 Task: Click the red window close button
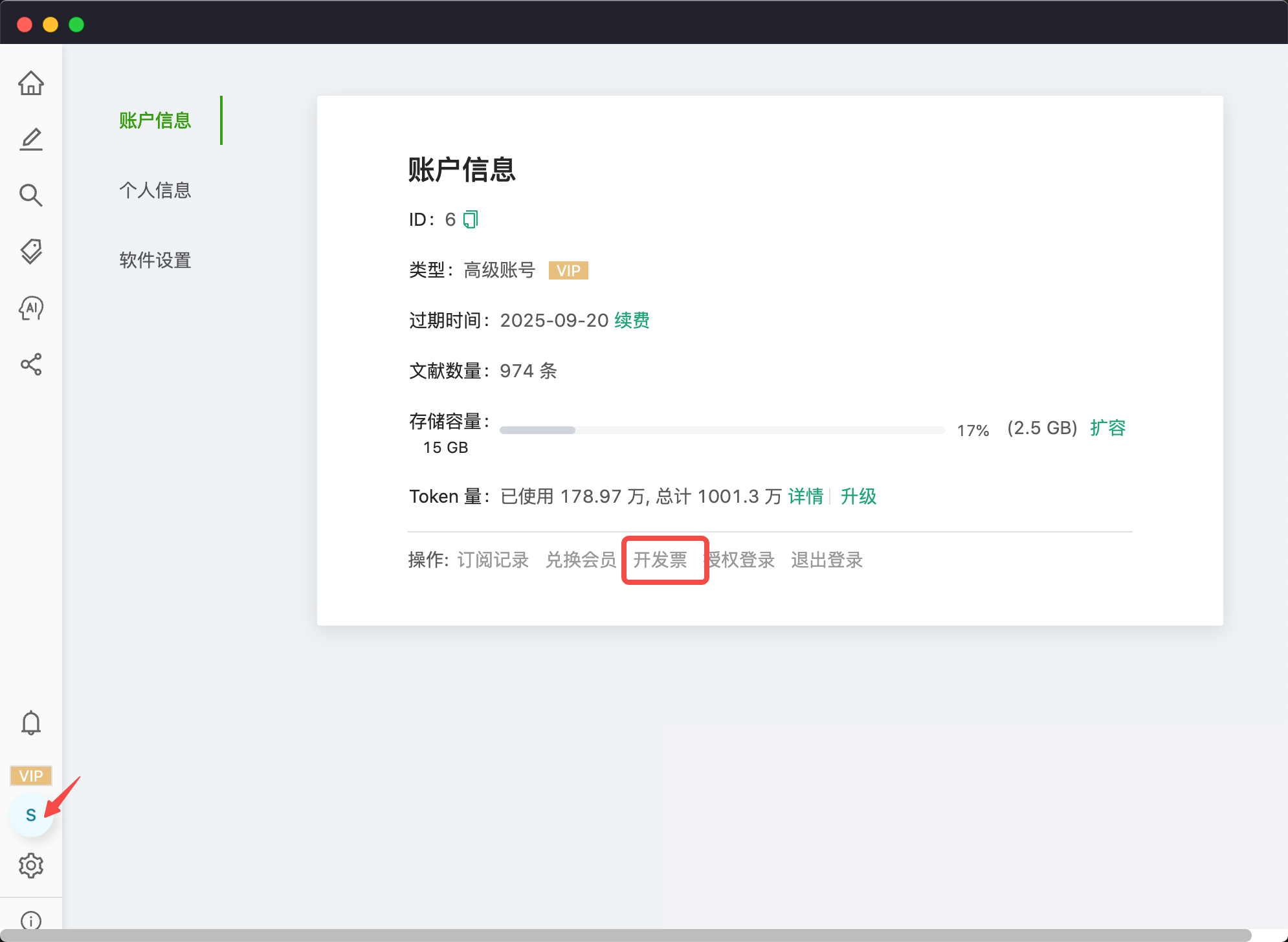pyautogui.click(x=25, y=25)
